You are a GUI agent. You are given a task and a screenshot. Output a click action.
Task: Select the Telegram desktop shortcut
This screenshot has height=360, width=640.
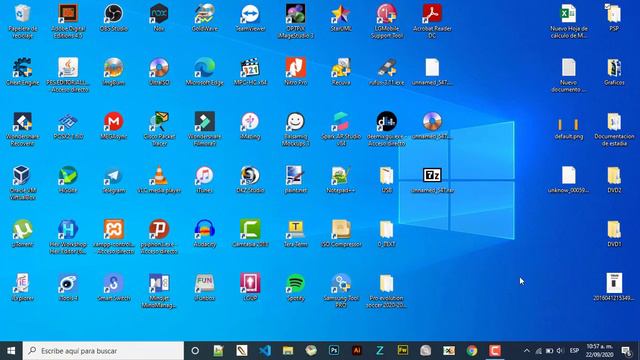(x=114, y=179)
